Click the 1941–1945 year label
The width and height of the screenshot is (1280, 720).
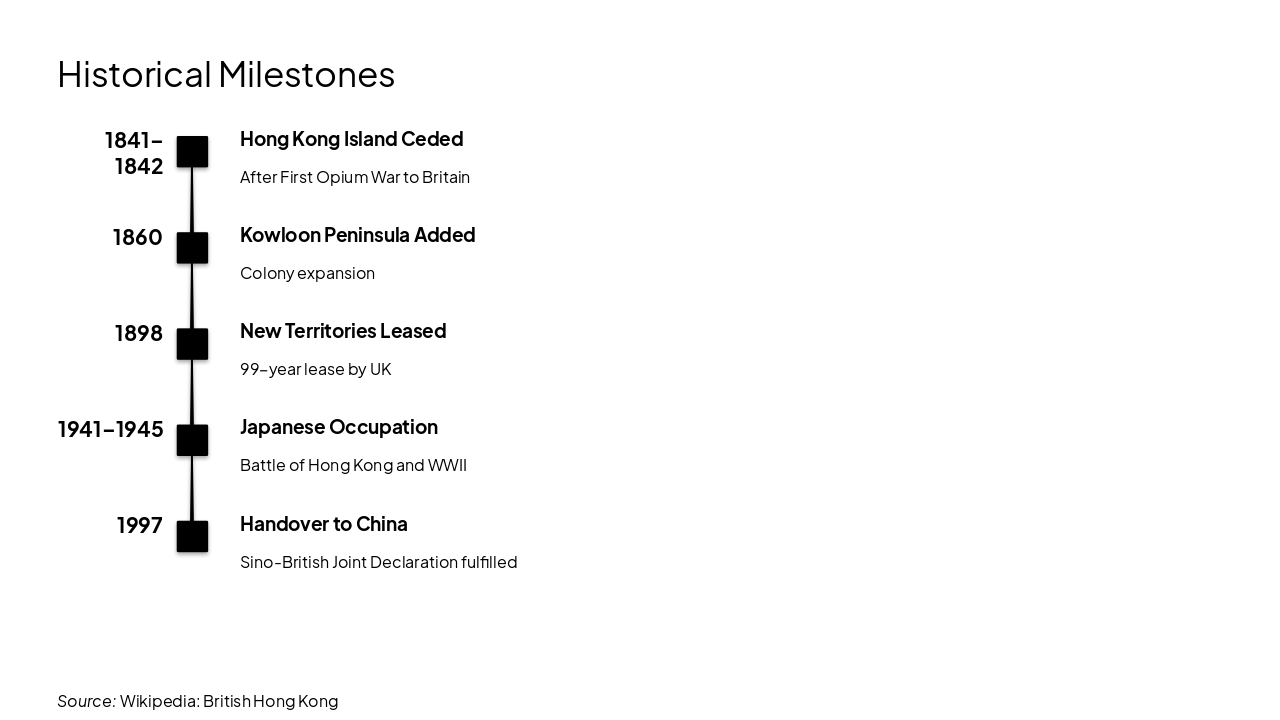point(111,429)
